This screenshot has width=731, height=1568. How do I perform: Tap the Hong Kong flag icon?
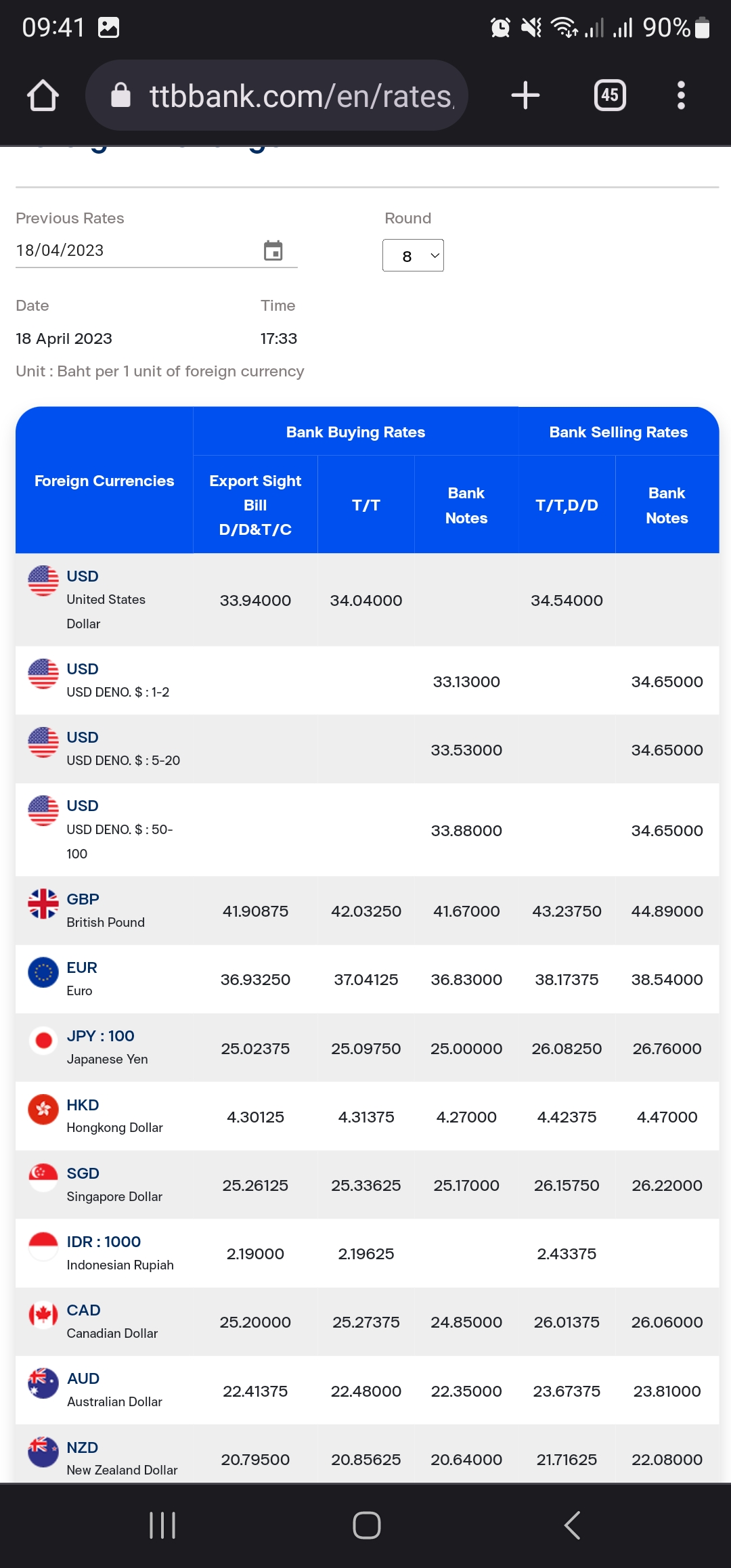coord(43,1109)
